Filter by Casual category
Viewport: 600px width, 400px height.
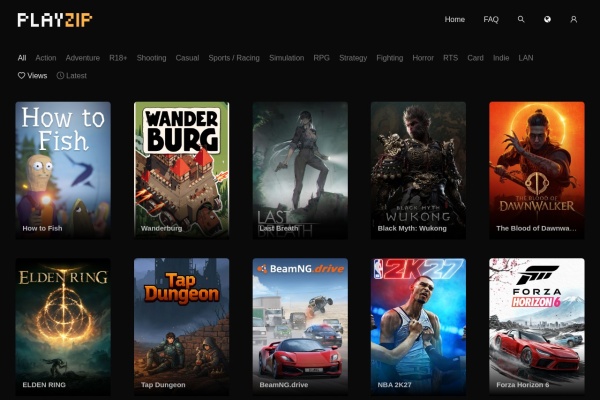(x=187, y=58)
